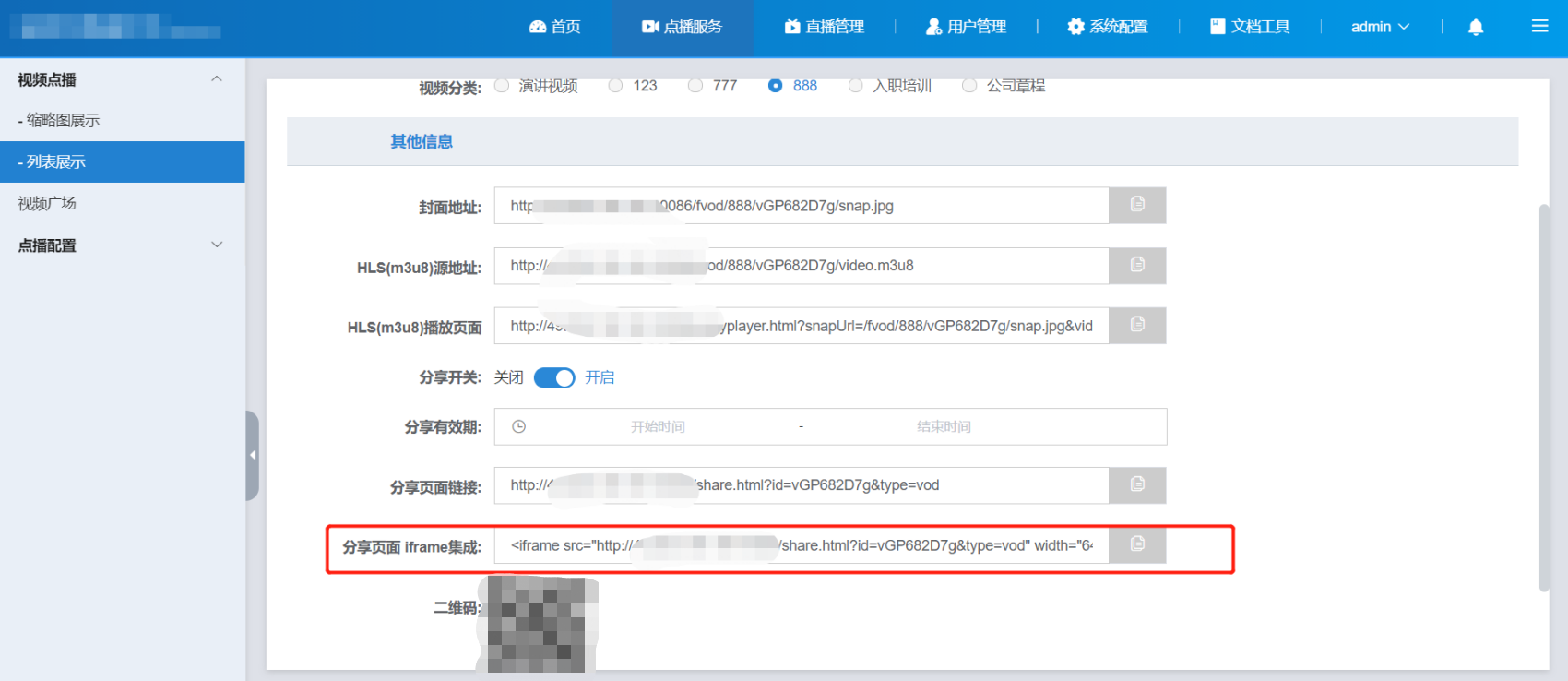Click the 其他信息 section header
The width and height of the screenshot is (1568, 681).
pyautogui.click(x=422, y=141)
